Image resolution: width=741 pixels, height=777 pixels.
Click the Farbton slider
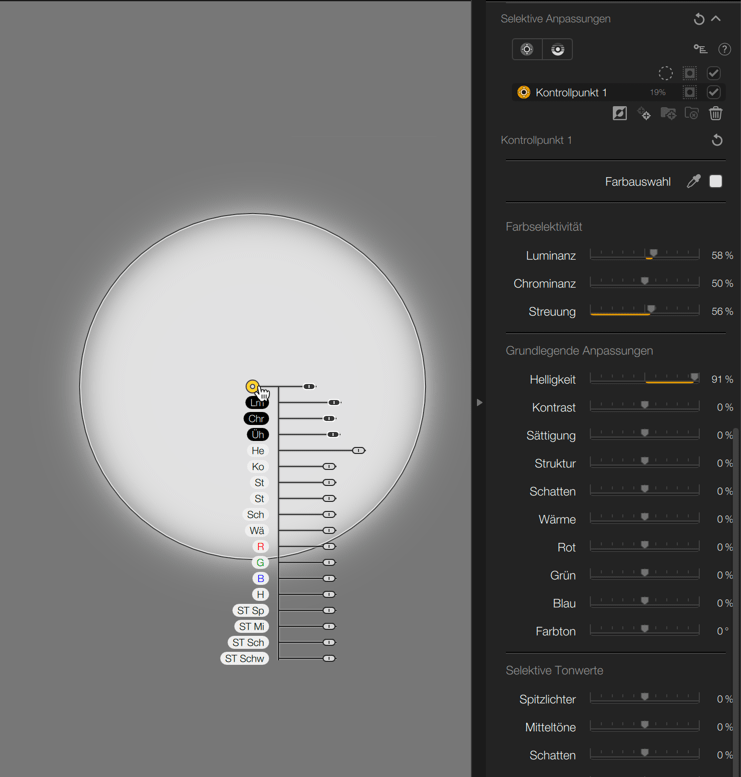[644, 630]
